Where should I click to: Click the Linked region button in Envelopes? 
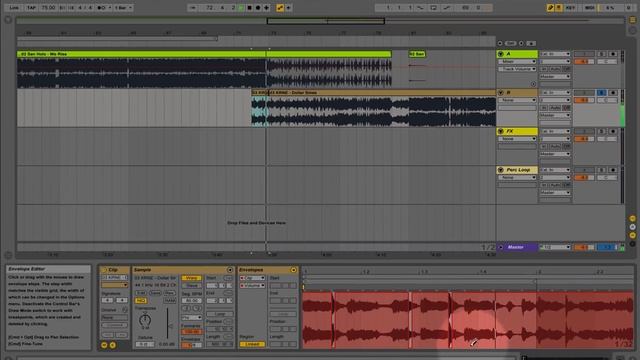click(x=252, y=344)
